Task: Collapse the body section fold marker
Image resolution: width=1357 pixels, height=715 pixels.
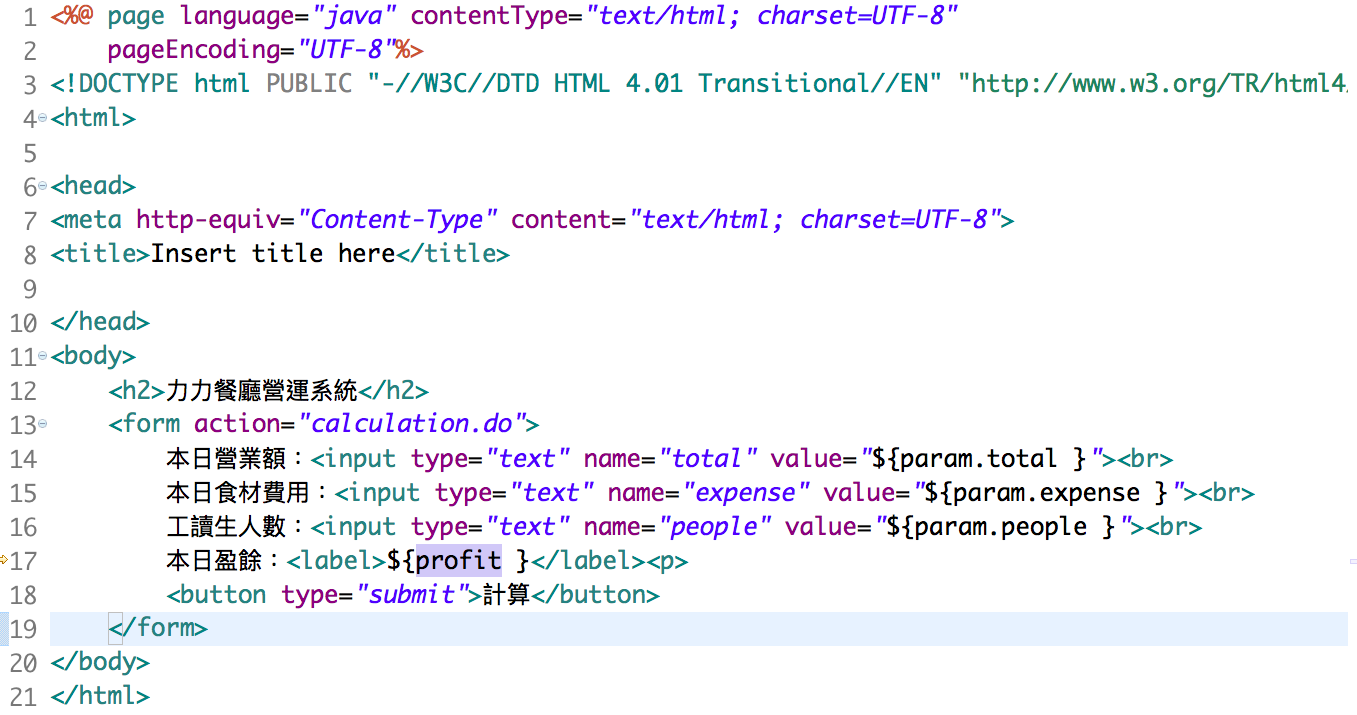Action: [42, 356]
